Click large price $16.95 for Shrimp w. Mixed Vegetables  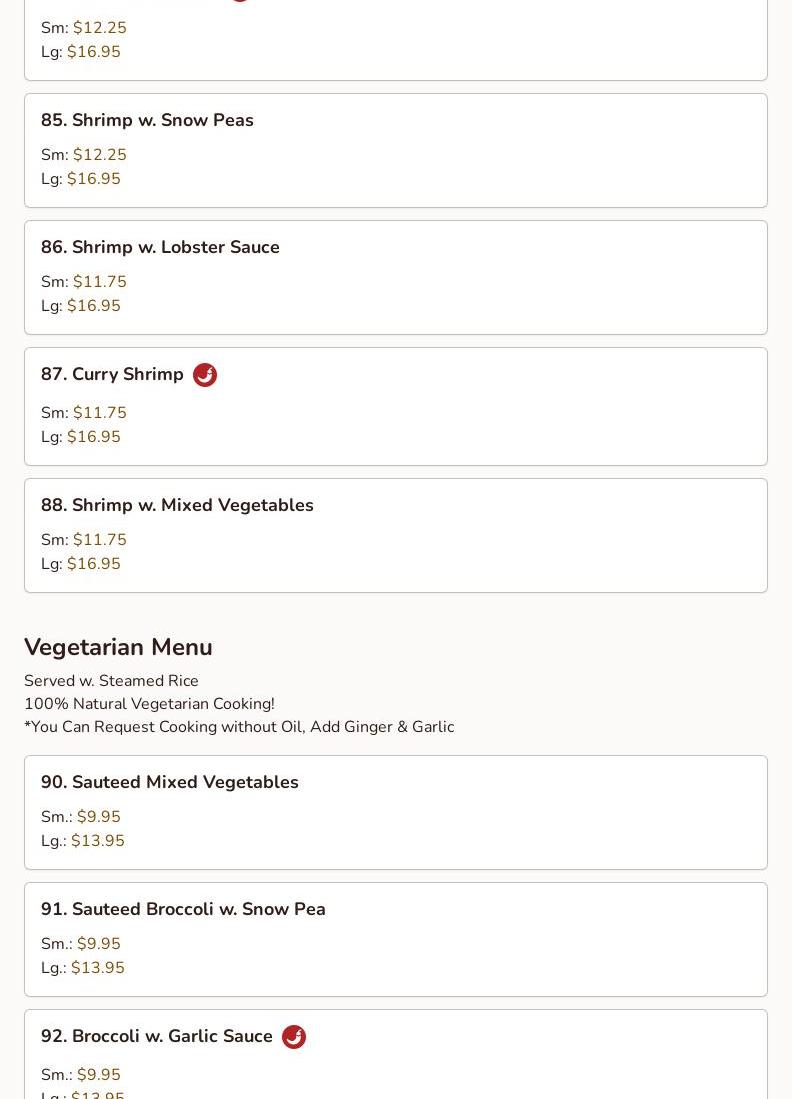tap(94, 564)
